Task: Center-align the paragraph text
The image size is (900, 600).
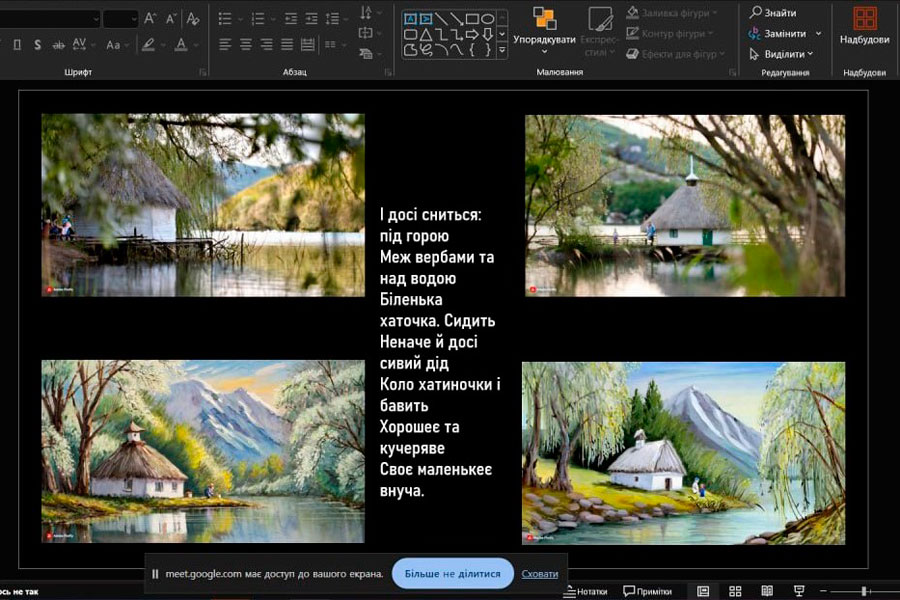Action: (x=245, y=45)
